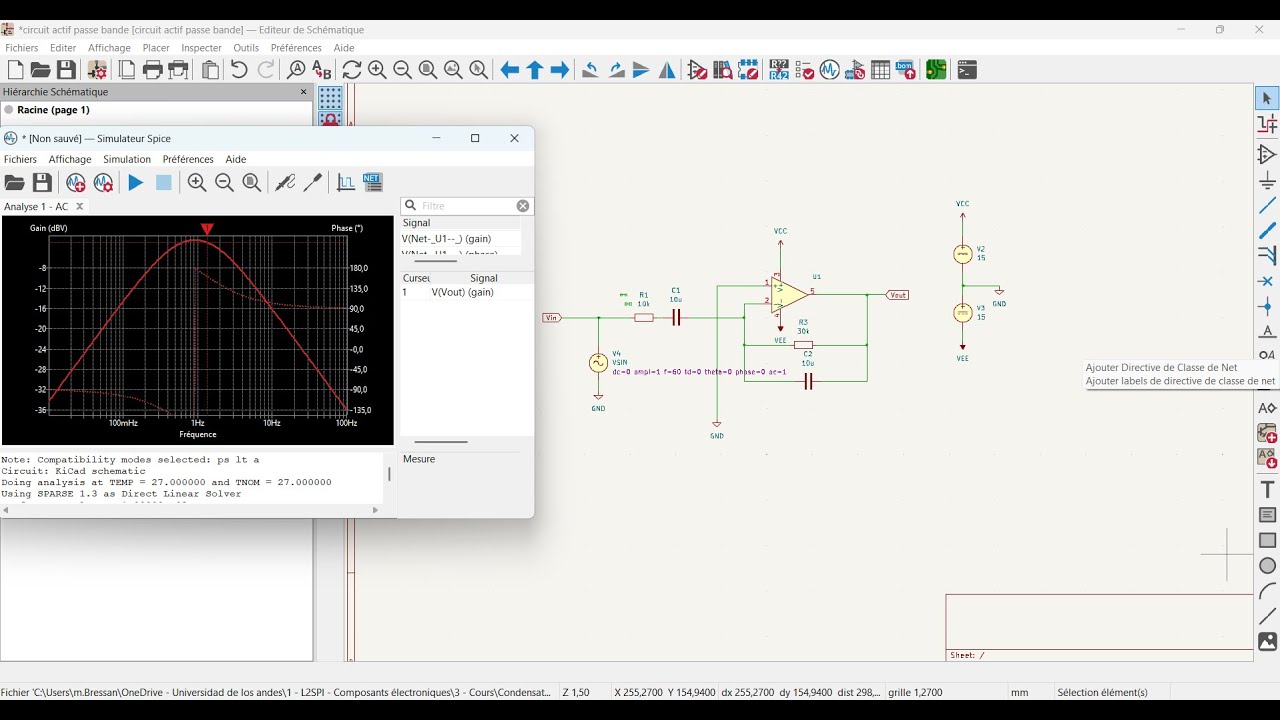1280x720 pixels.
Task: Open the Symbol Editor
Action: (x=698, y=70)
